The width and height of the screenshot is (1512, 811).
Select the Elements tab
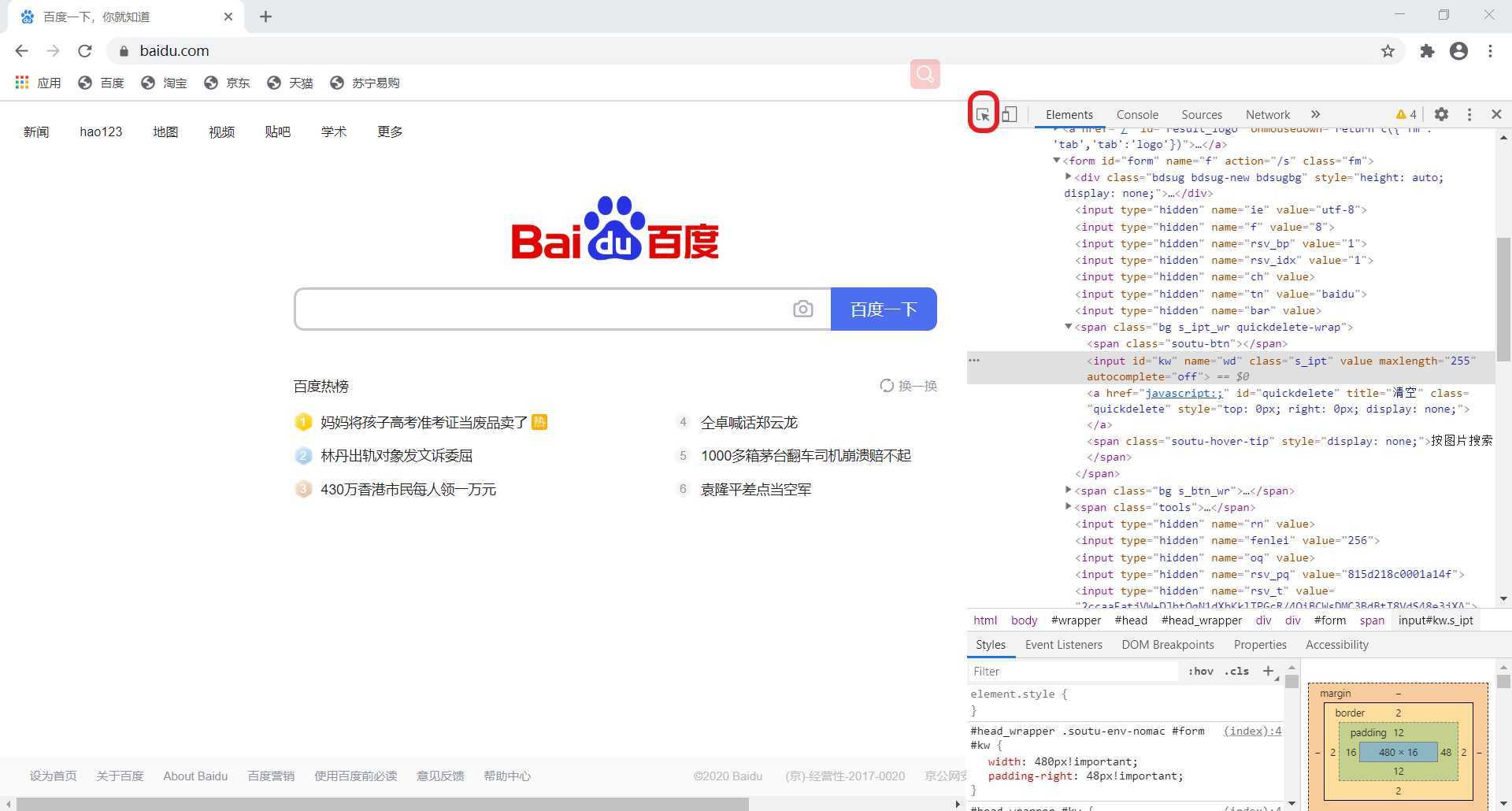1069,114
